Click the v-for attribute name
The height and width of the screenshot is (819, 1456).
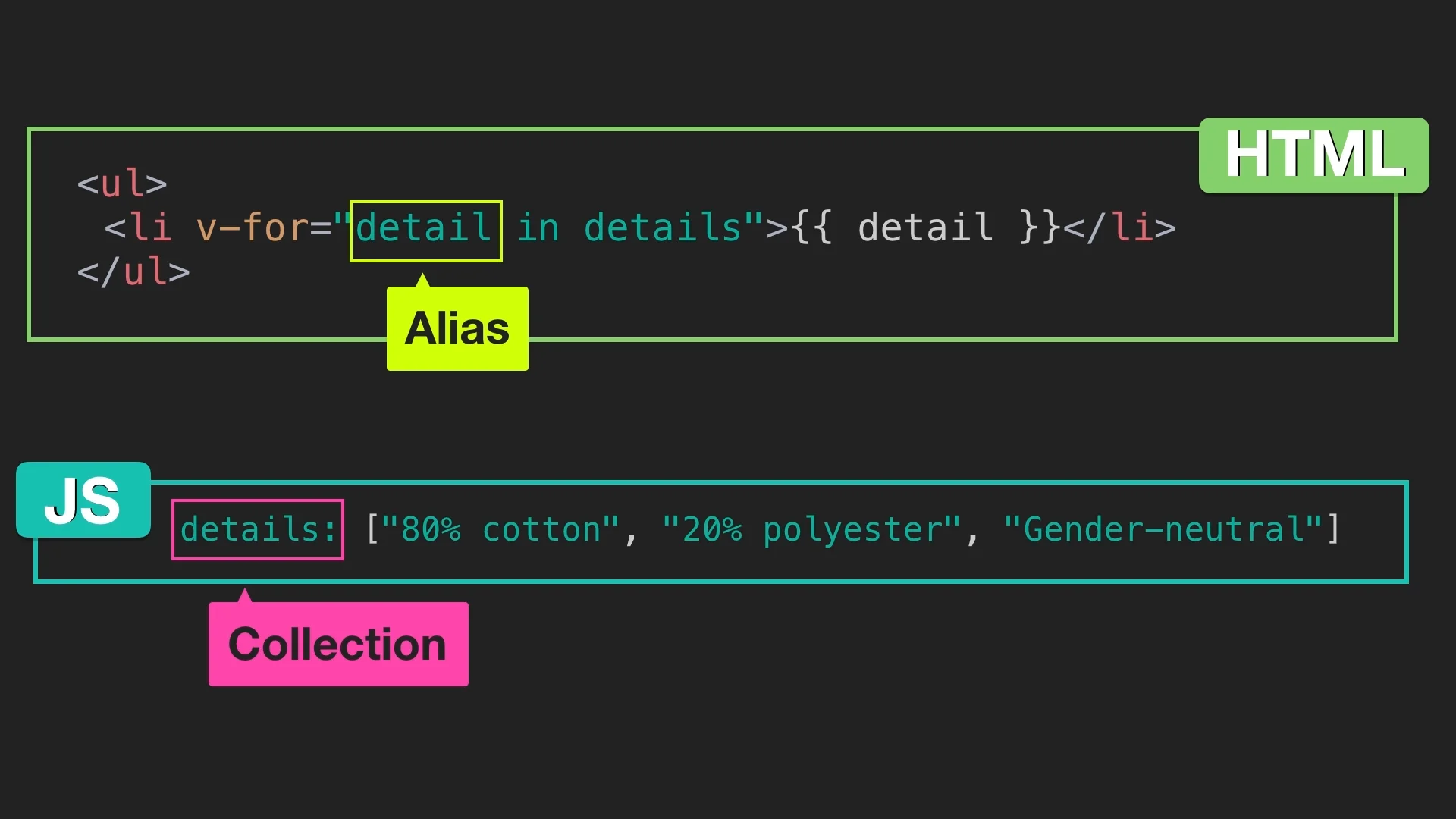pyautogui.click(x=253, y=227)
